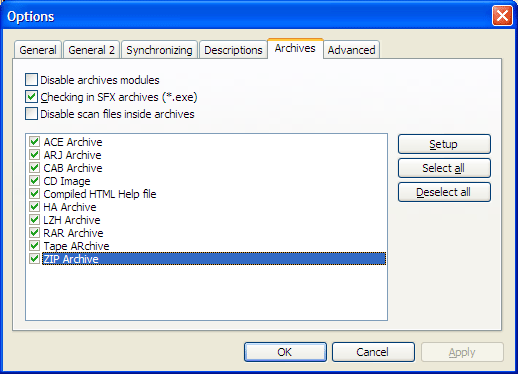Uncheck the ZIP Archive checkbox
518x374 pixels.
pos(34,258)
